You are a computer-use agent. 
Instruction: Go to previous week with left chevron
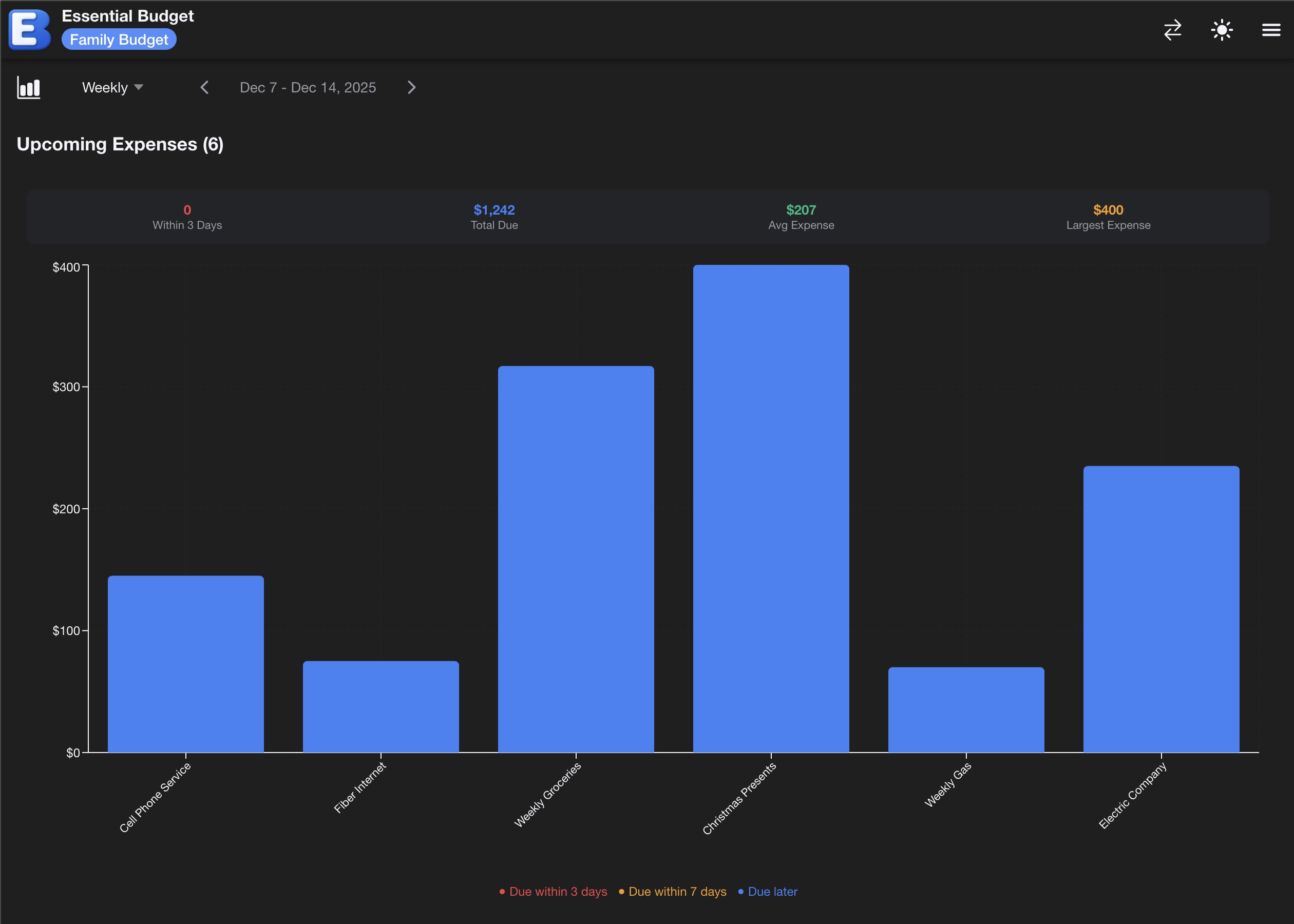[x=205, y=88]
